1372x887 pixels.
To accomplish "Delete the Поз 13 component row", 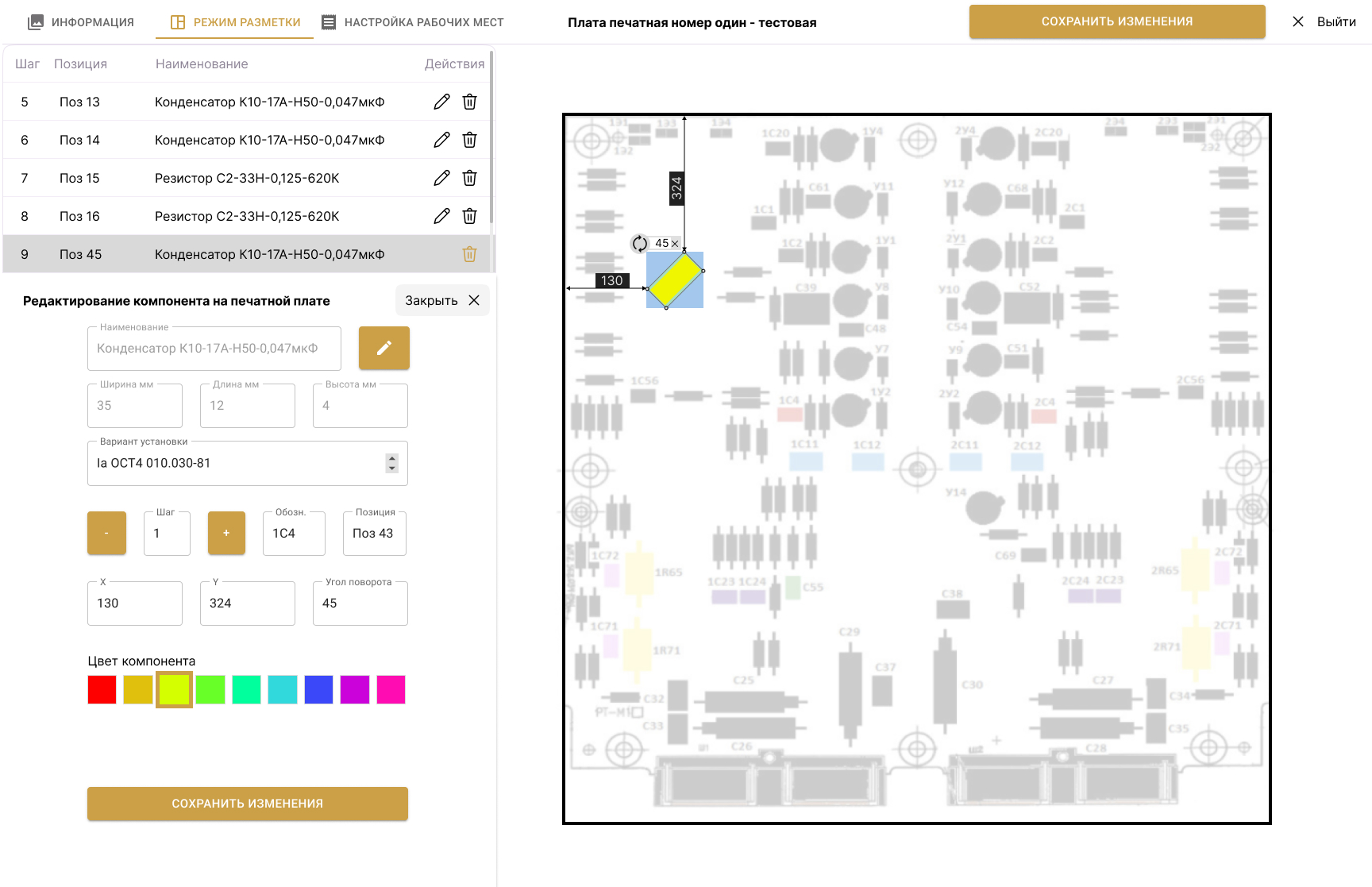I will point(470,102).
